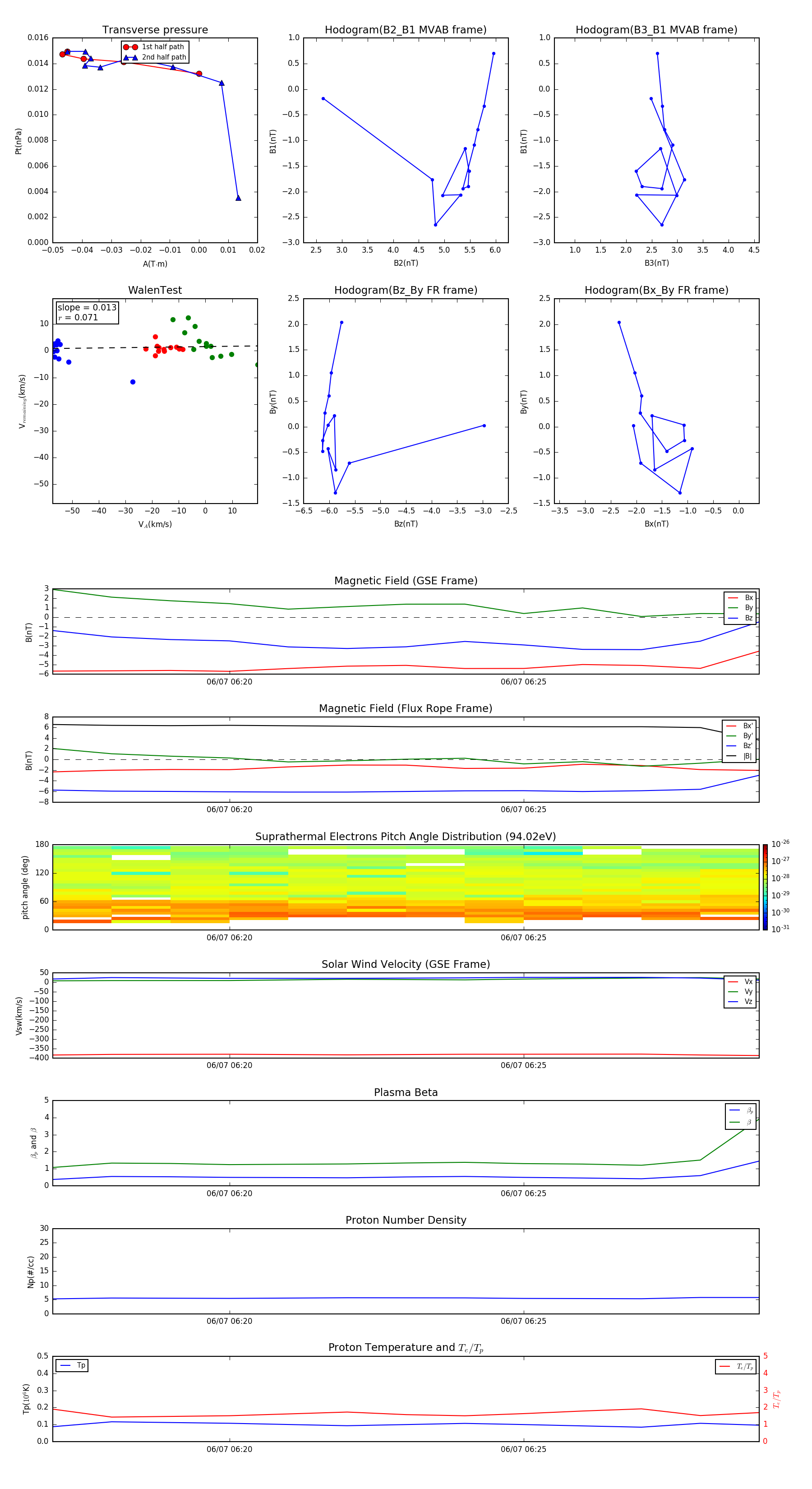Click the "Plasma Beta" plot title

point(406,1093)
